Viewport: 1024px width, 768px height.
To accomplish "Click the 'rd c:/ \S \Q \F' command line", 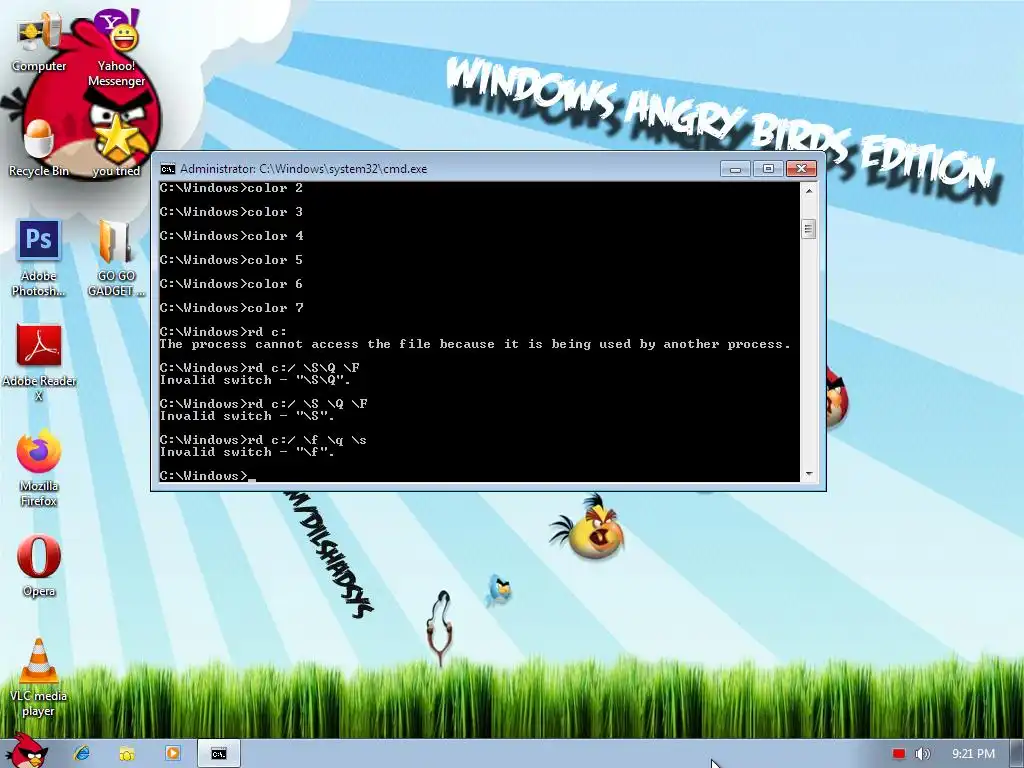I will 264,404.
